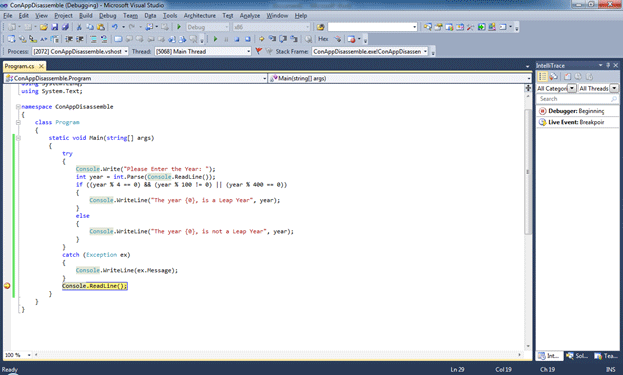Click the Increase Indent icon

pyautogui.click(x=79, y=39)
